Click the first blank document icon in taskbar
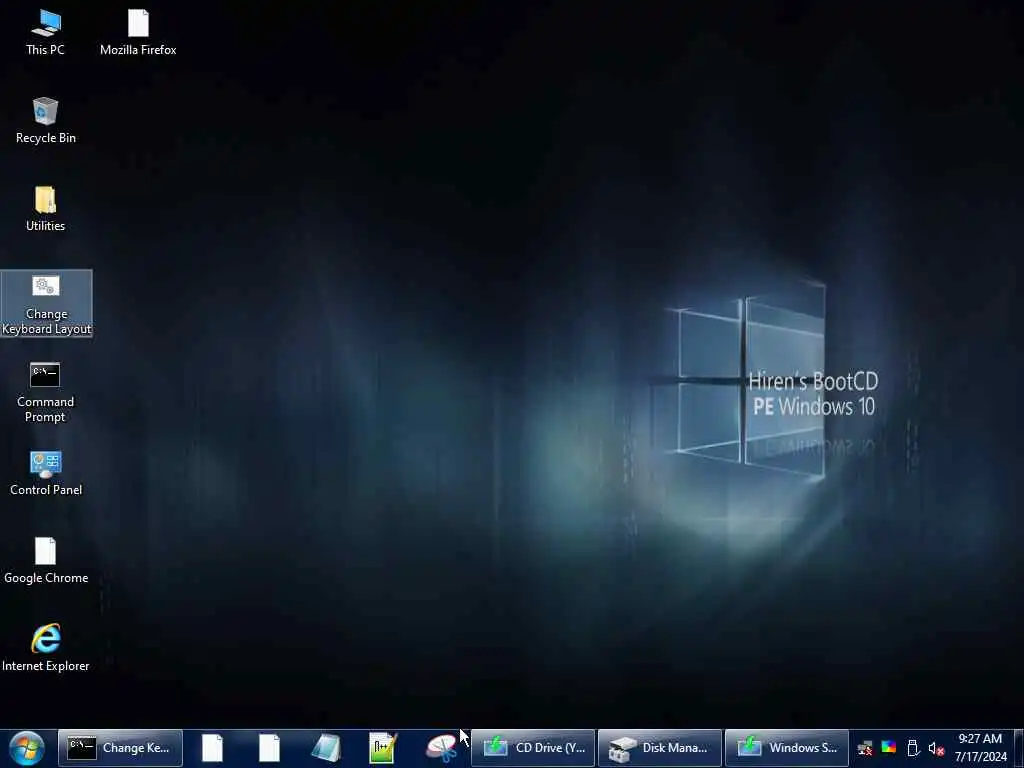This screenshot has height=768, width=1024. [x=212, y=748]
